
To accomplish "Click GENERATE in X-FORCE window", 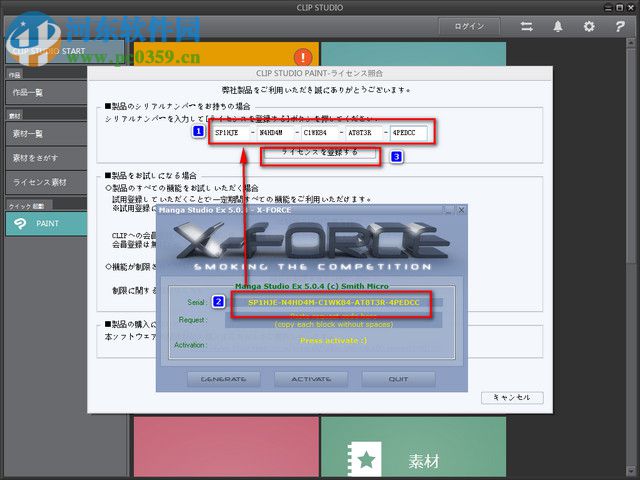I will click(x=223, y=379).
